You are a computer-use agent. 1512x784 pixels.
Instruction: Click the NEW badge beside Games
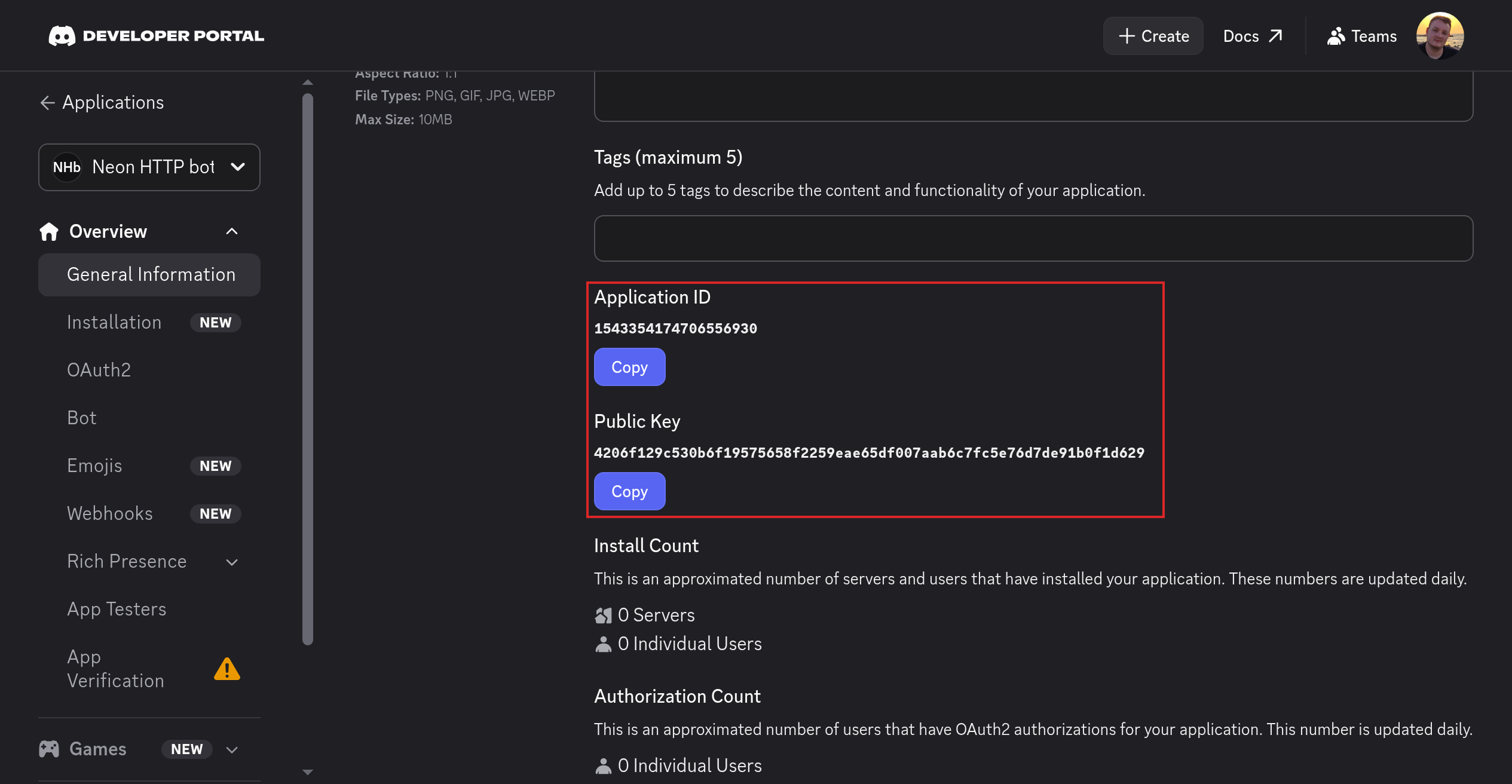(x=186, y=749)
